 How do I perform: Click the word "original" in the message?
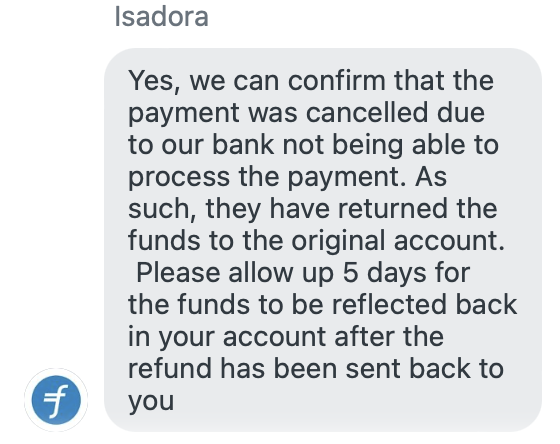coord(339,241)
